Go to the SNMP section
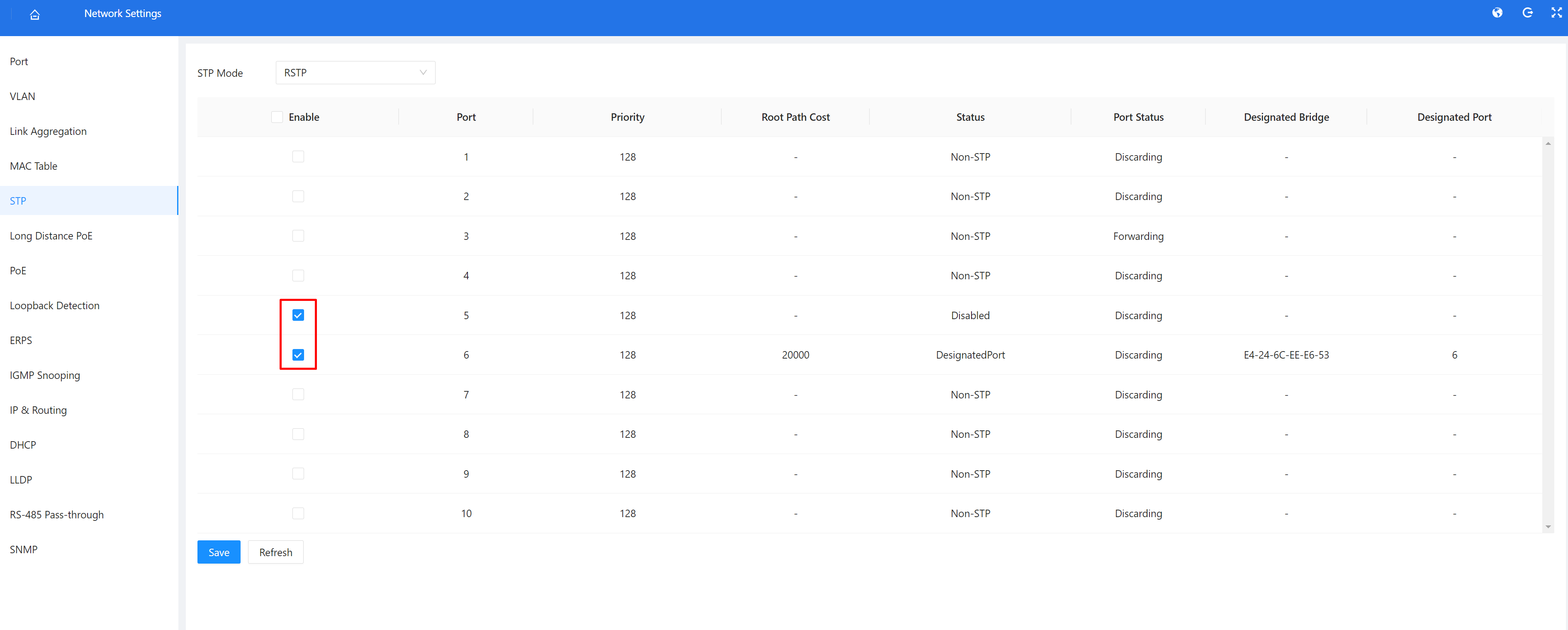The image size is (1568, 630). click(x=24, y=549)
